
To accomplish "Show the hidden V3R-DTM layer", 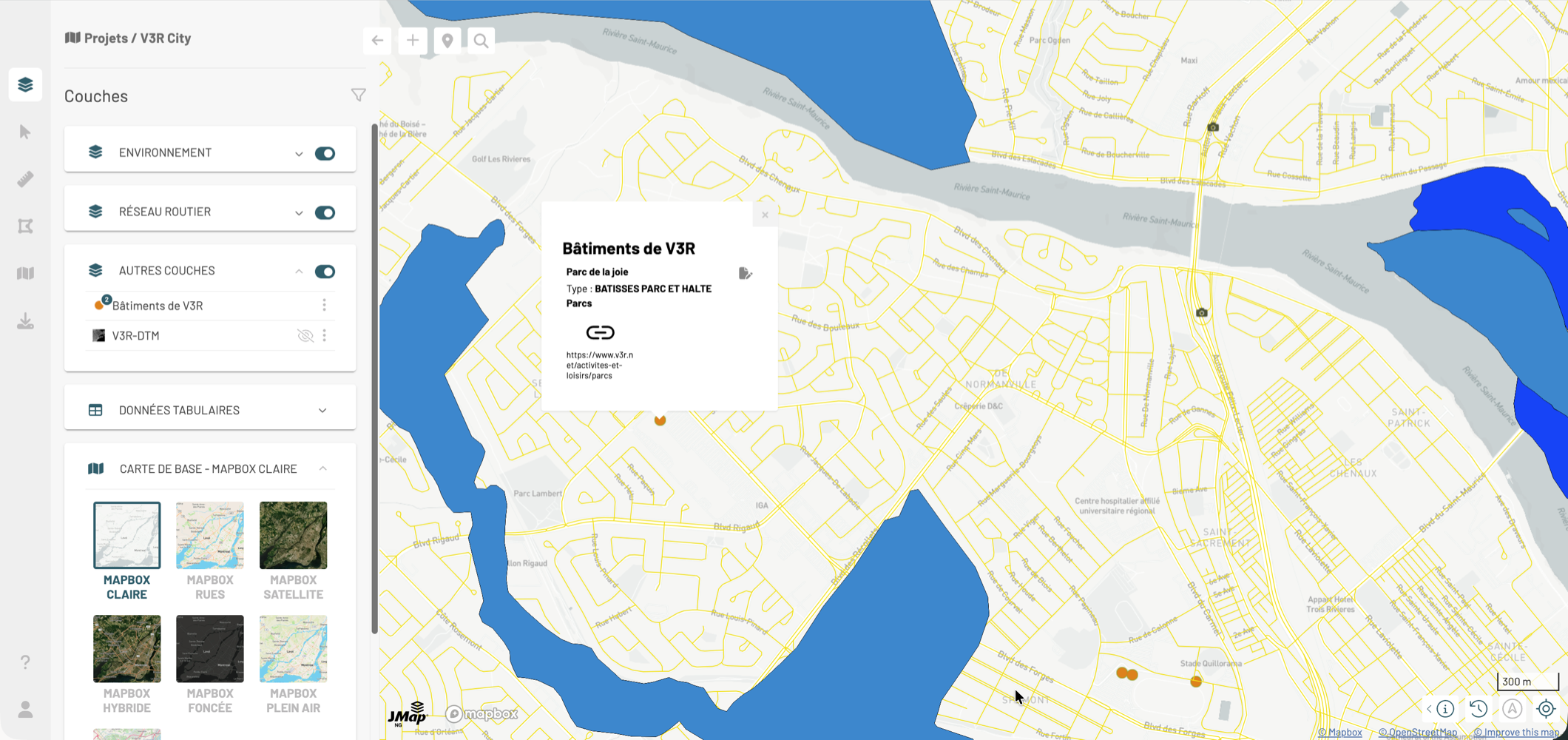I will click(305, 336).
